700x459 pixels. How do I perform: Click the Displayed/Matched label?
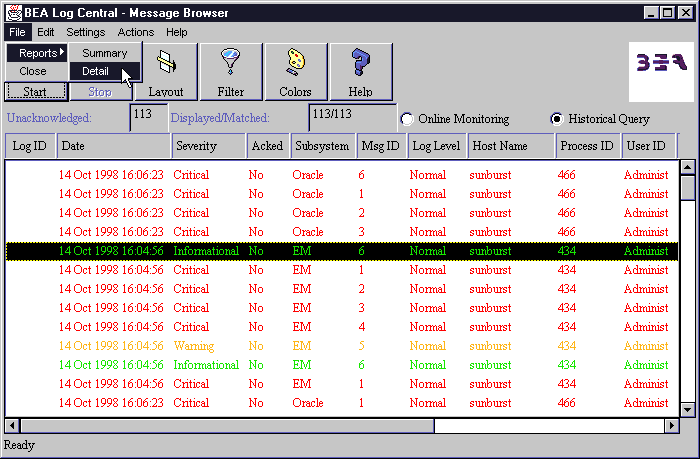point(220,118)
